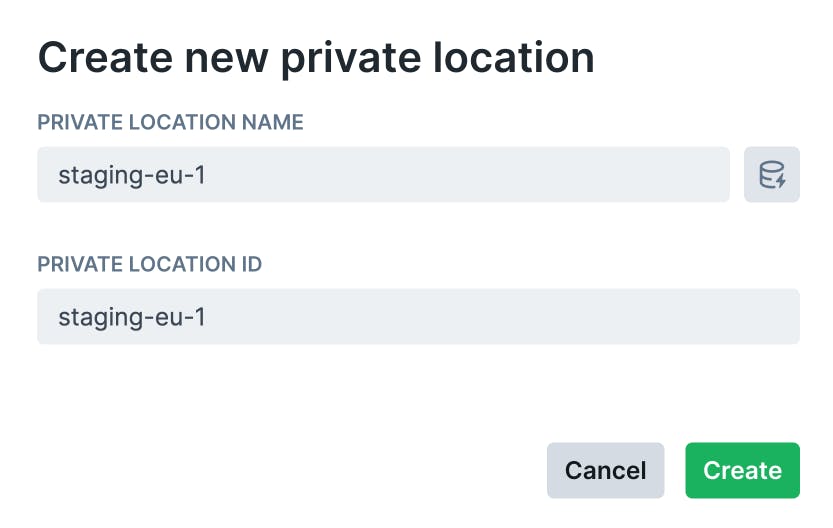Focus the Private Location ID input
The image size is (833, 528).
(418, 317)
